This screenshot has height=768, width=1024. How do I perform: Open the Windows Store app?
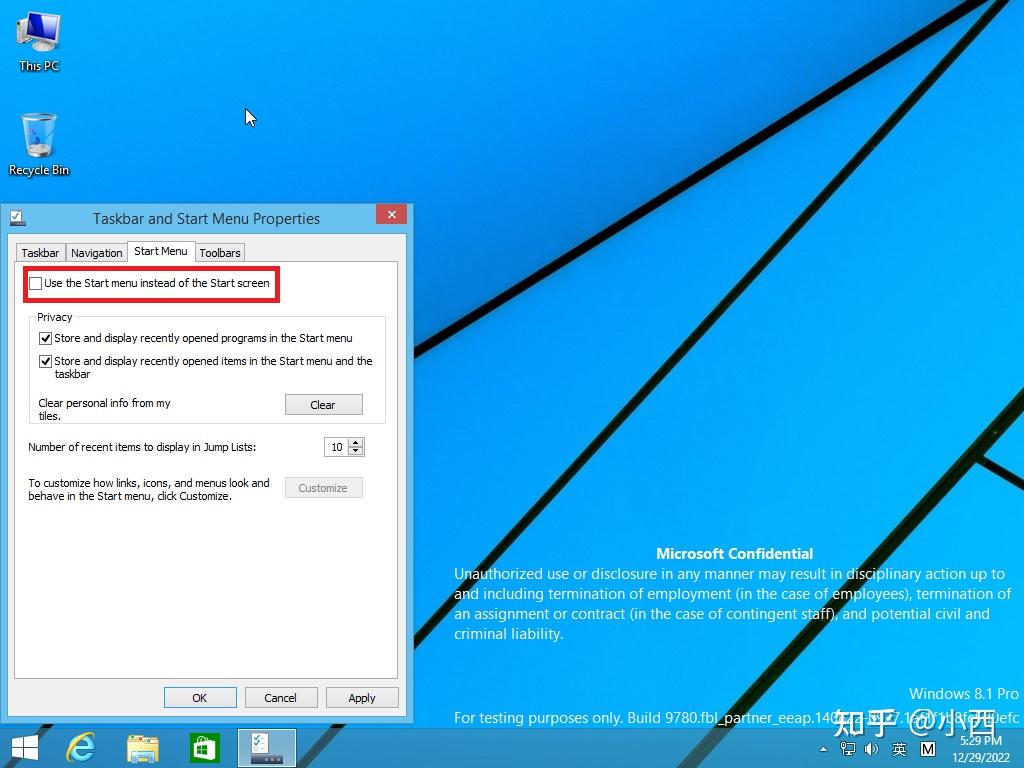click(x=205, y=747)
